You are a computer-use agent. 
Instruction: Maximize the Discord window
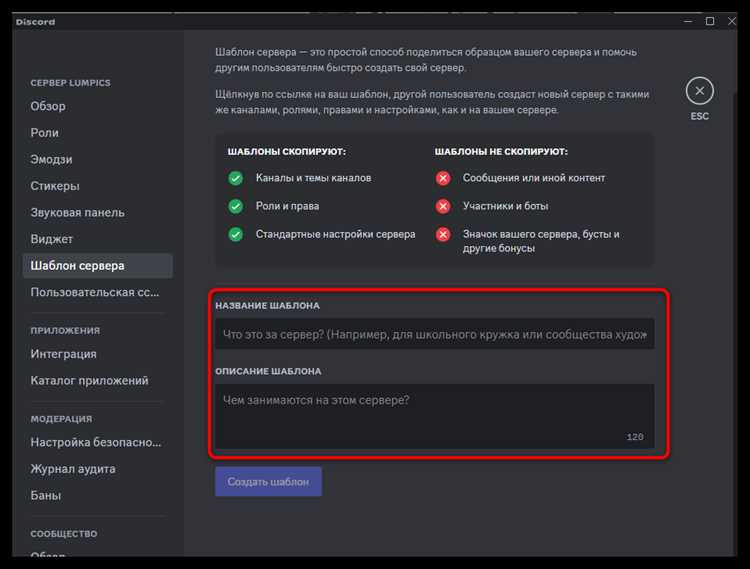(x=710, y=22)
